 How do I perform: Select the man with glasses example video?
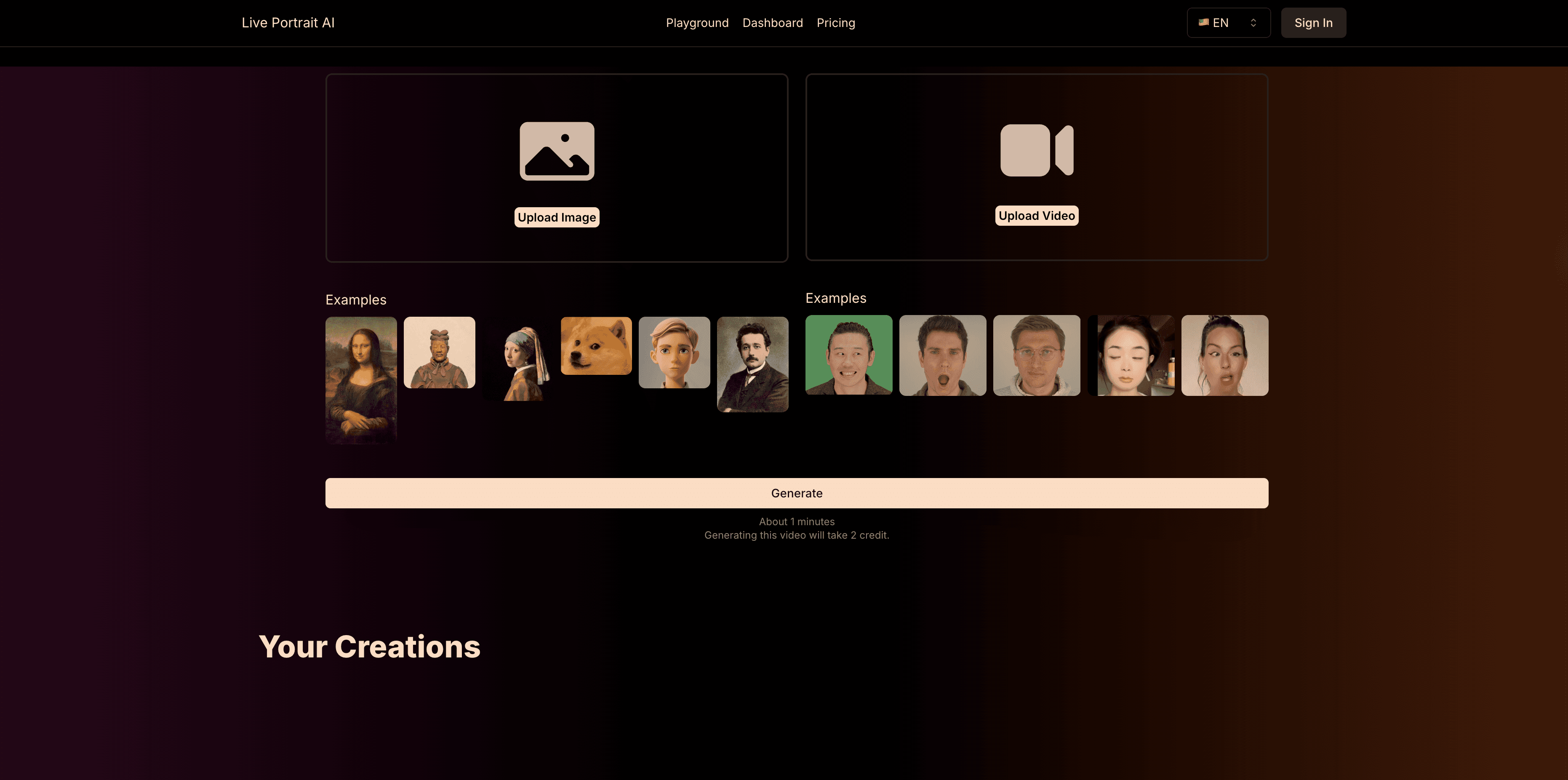coord(1036,355)
